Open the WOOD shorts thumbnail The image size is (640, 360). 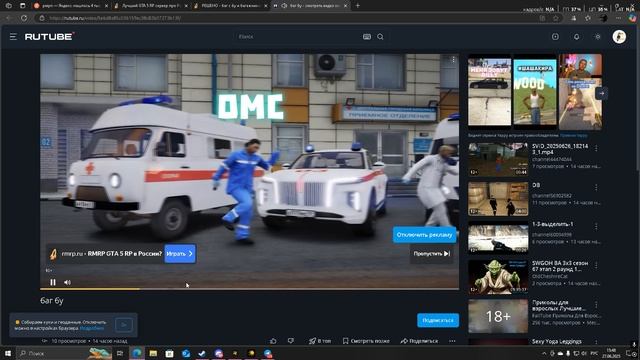(534, 92)
